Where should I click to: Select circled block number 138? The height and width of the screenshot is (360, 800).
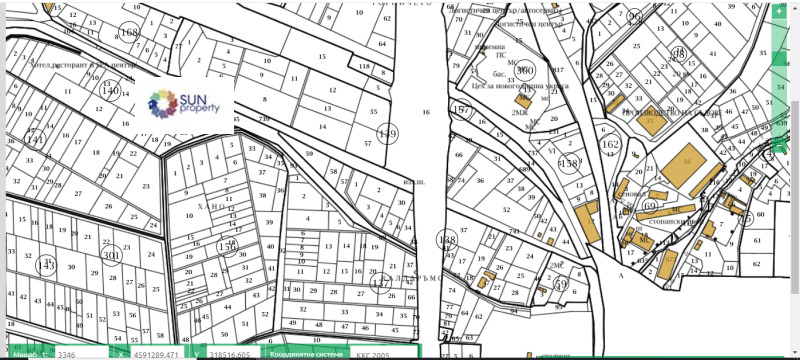(x=447, y=240)
